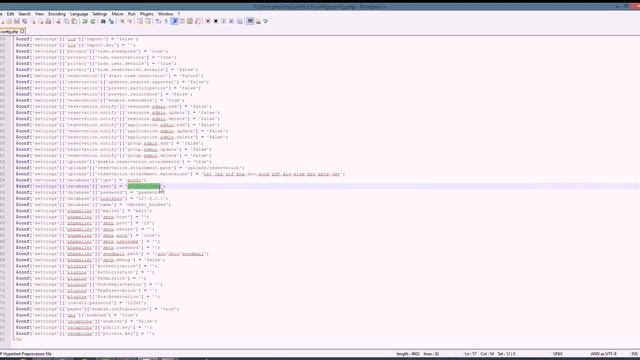The width and height of the screenshot is (640, 360).
Task: Click the run macro multiple times icon
Action: click(x=231, y=21)
